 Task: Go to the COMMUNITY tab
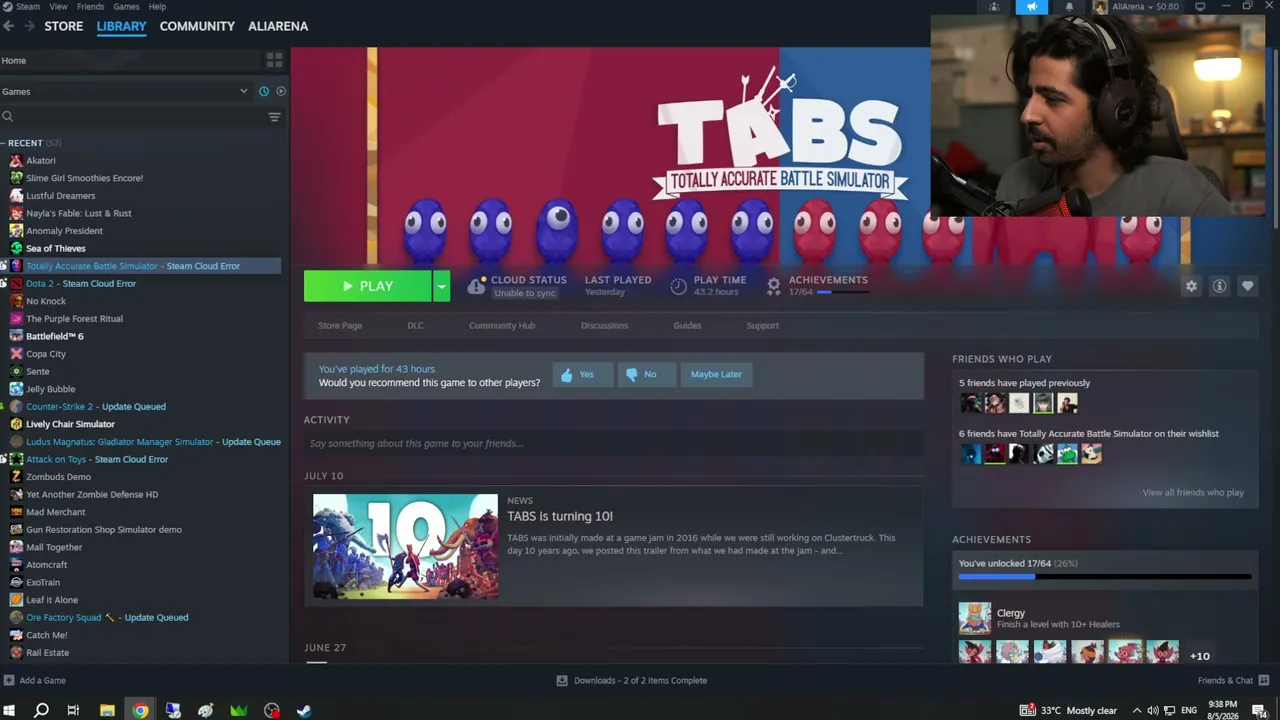197,26
